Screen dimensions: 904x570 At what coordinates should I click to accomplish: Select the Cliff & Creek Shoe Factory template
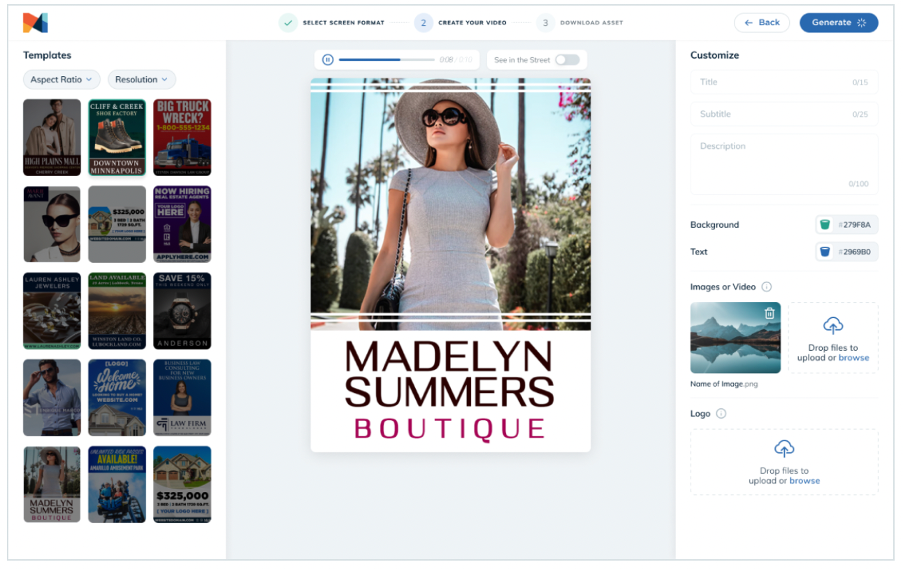(117, 137)
